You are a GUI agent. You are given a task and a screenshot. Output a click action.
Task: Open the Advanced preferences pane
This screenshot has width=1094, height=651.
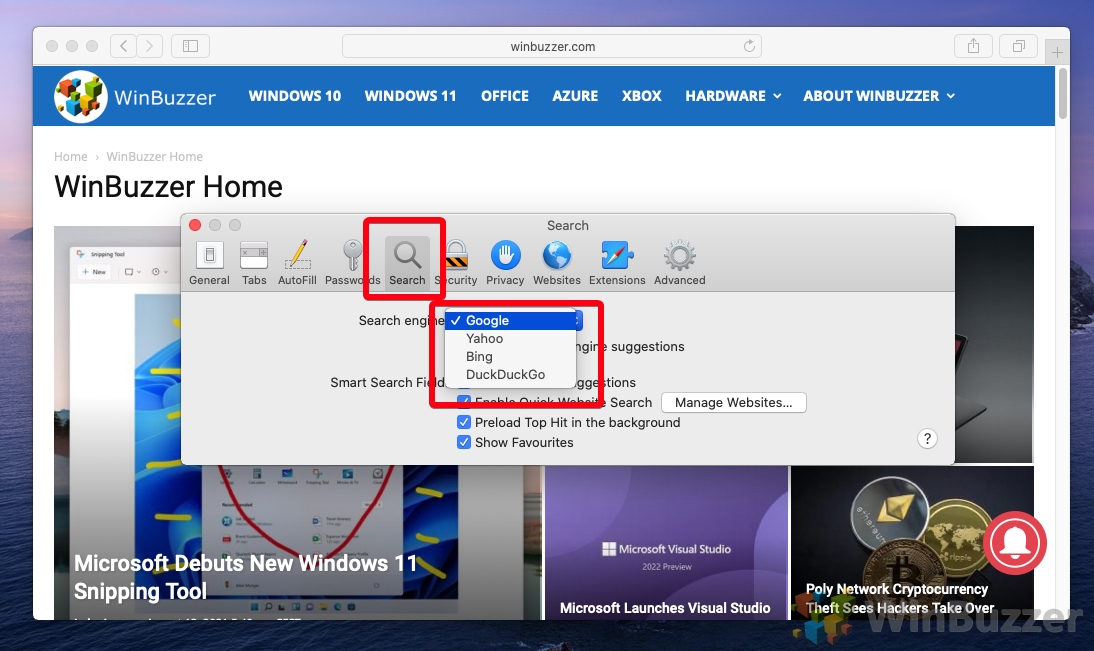click(x=680, y=263)
